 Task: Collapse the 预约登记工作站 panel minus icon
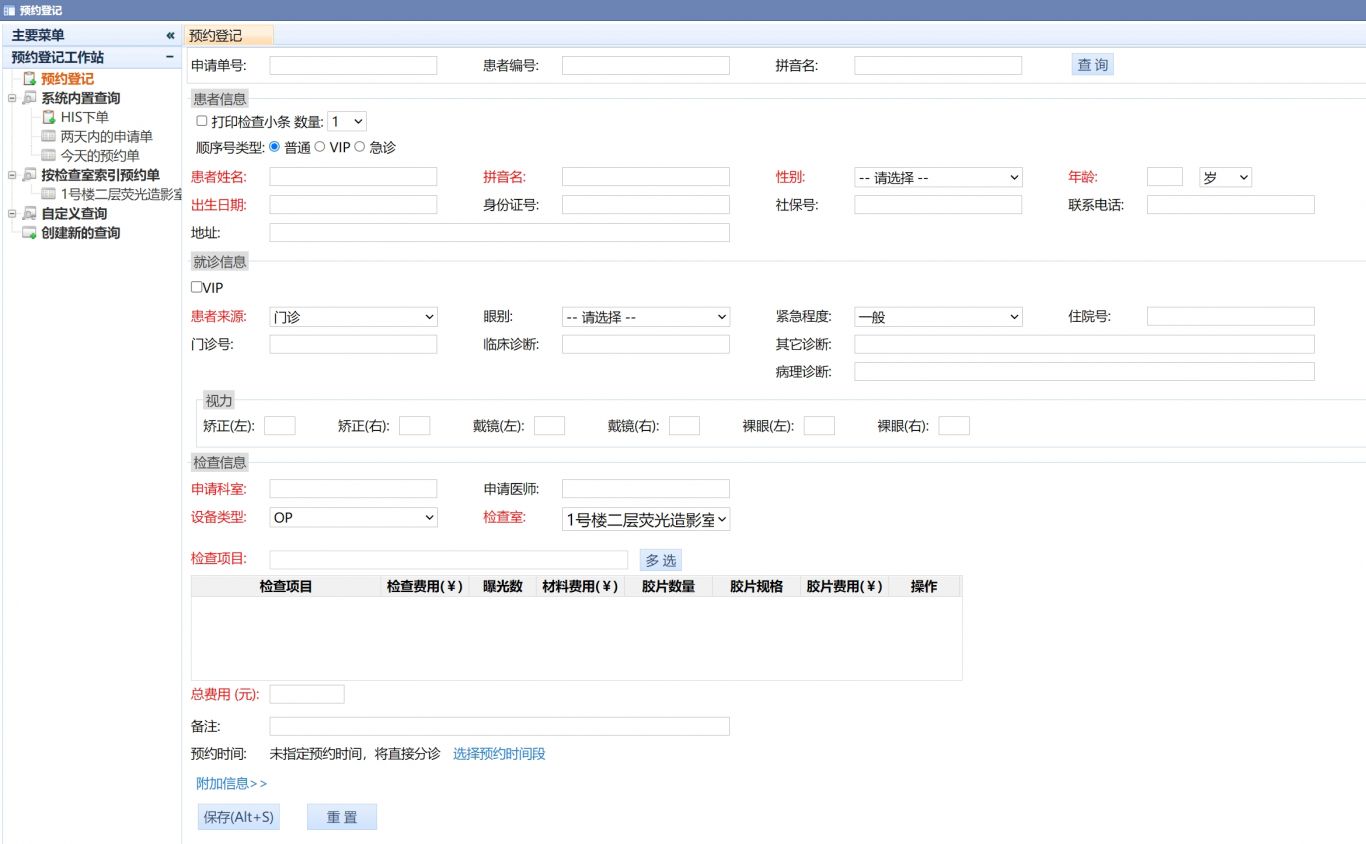170,57
